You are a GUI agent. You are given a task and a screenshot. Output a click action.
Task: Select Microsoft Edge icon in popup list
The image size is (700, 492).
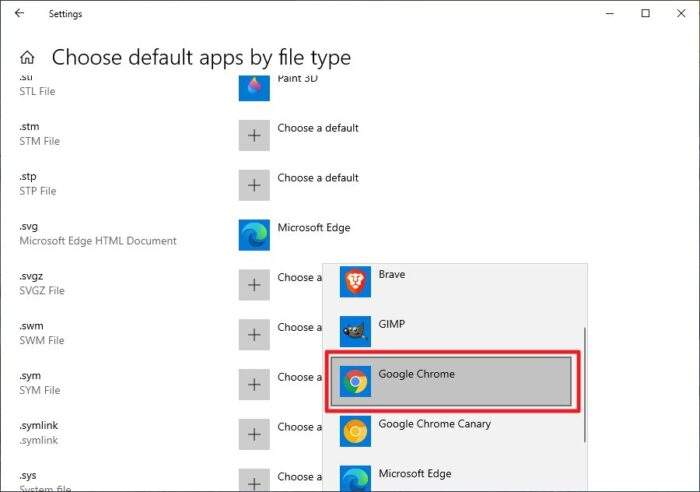tap(355, 479)
